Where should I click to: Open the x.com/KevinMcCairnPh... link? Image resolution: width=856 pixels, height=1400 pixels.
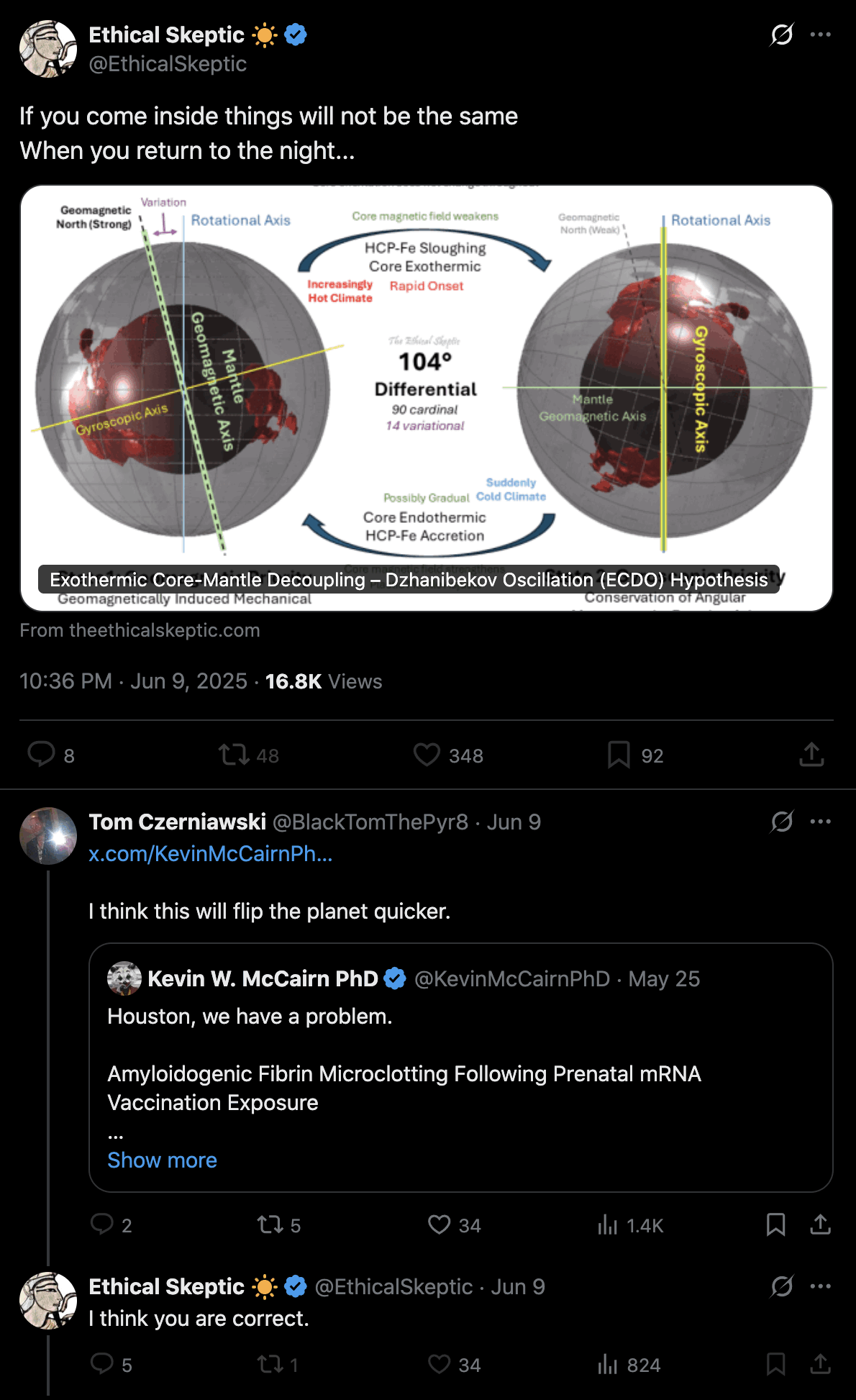[210, 854]
